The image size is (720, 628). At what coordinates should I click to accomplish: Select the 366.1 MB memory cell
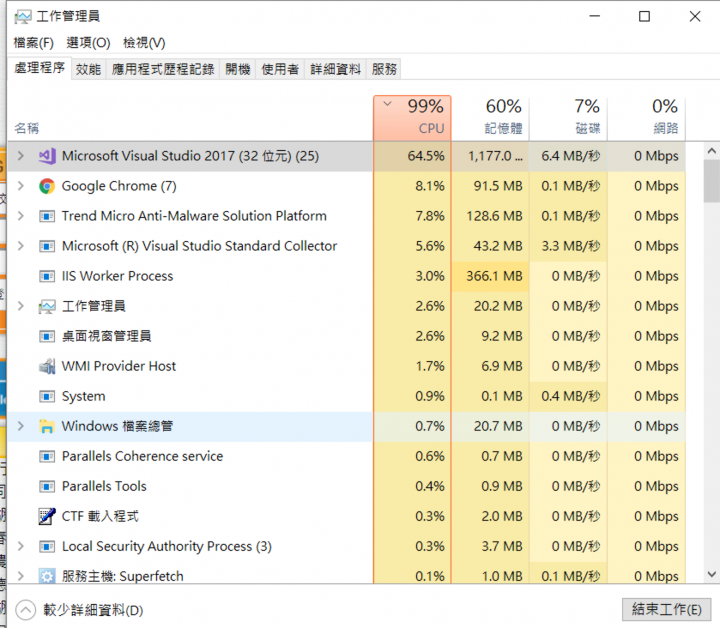pos(490,276)
